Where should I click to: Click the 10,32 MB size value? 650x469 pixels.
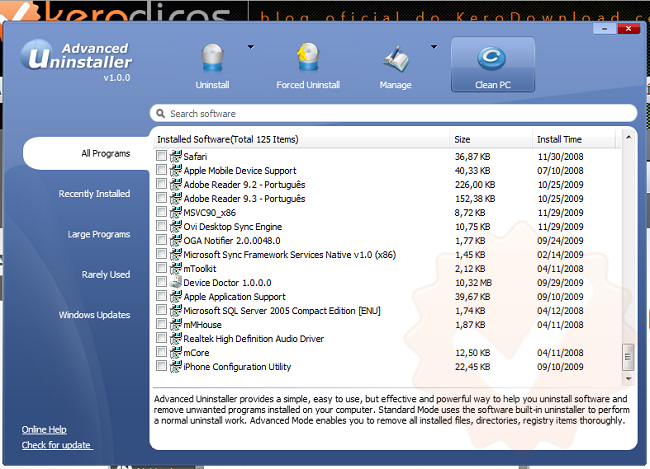[473, 282]
